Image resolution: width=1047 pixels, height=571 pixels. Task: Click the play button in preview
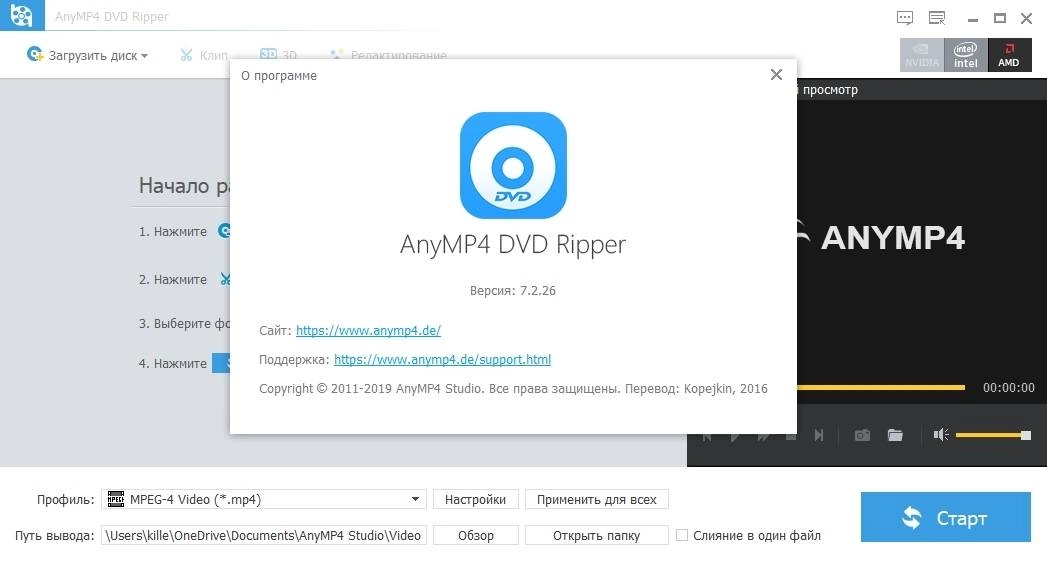(735, 436)
